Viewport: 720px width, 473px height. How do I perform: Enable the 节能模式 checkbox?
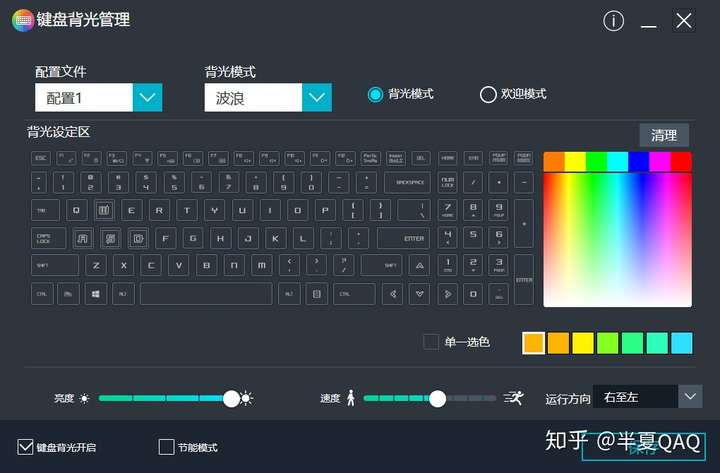coord(166,447)
